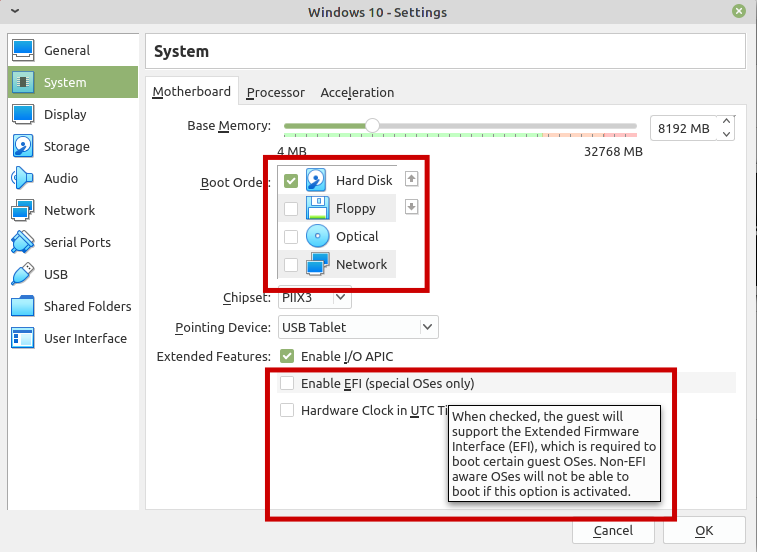Move boot device up with arrow button
This screenshot has height=552, width=757.
[411, 179]
